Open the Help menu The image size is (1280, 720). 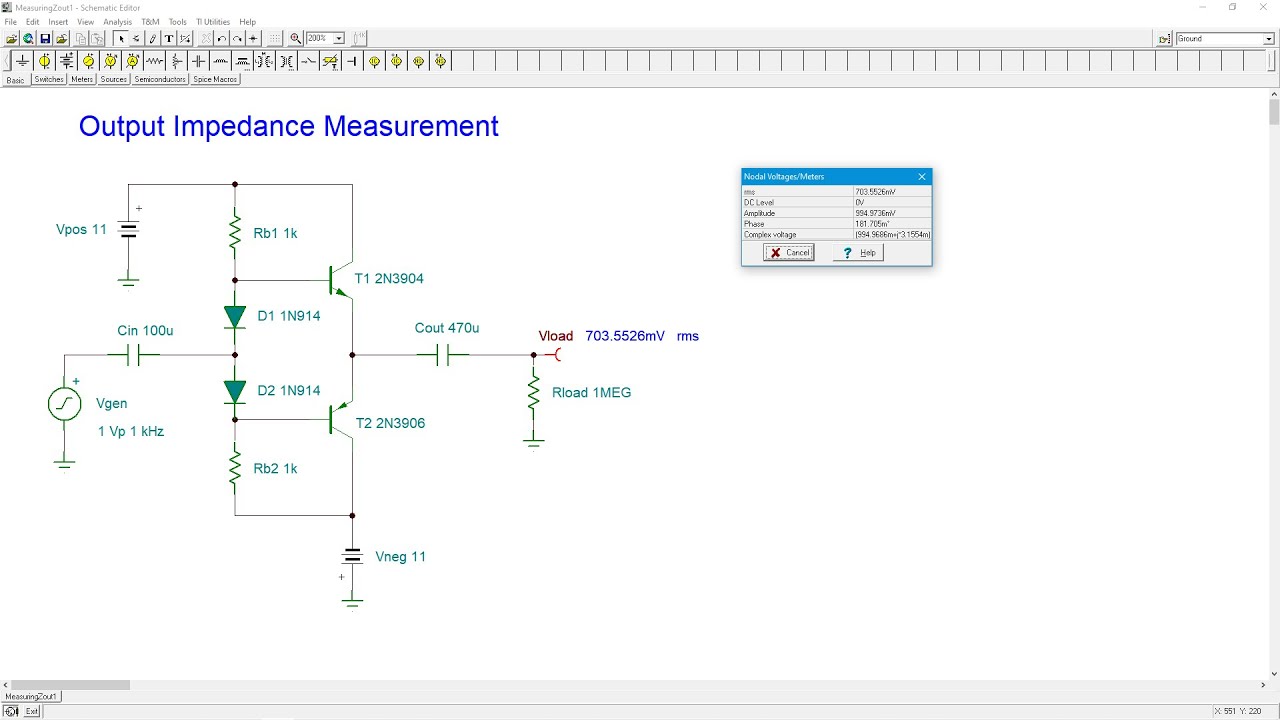click(x=247, y=21)
